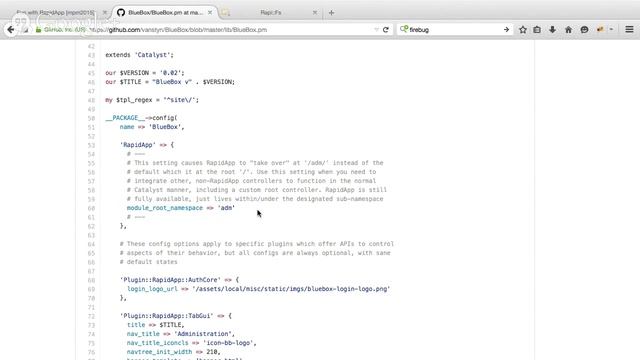The width and height of the screenshot is (640, 360).
Task: Open the hamburger menu
Action: pyautogui.click(x=629, y=29)
